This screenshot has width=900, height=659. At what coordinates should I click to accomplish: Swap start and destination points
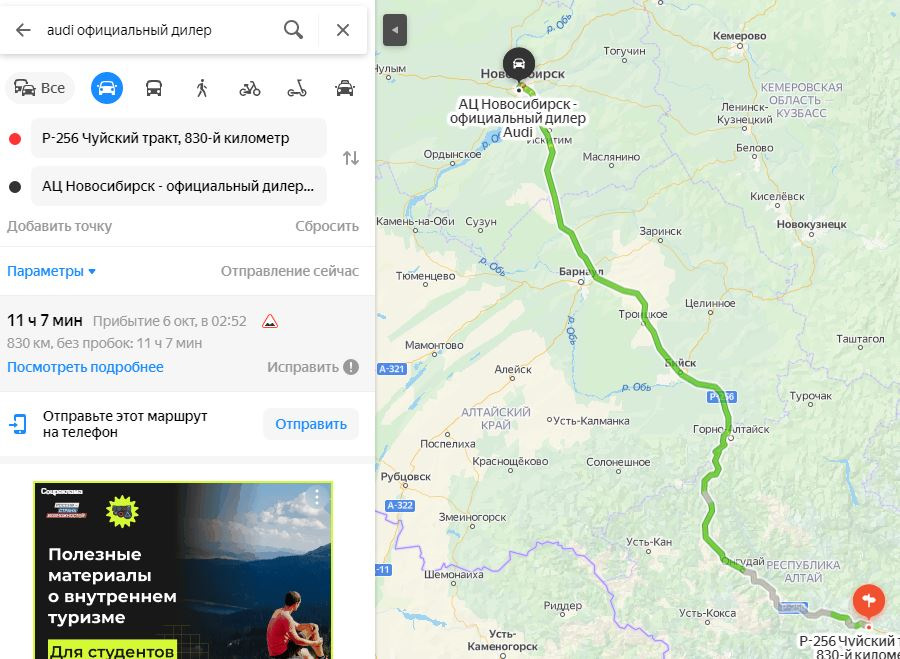(351, 158)
